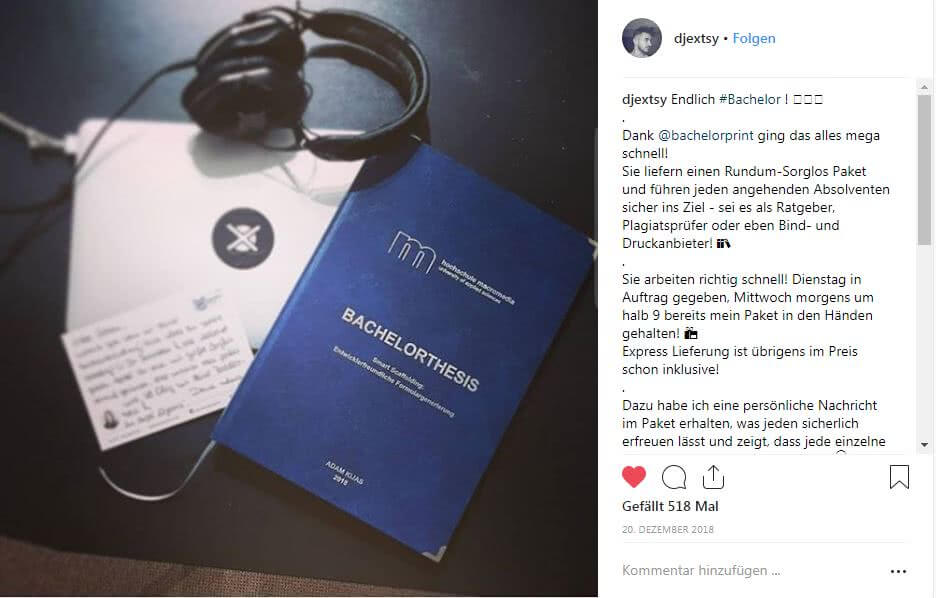Share the post via the share icon
The width and height of the screenshot is (936, 598).
pos(713,477)
